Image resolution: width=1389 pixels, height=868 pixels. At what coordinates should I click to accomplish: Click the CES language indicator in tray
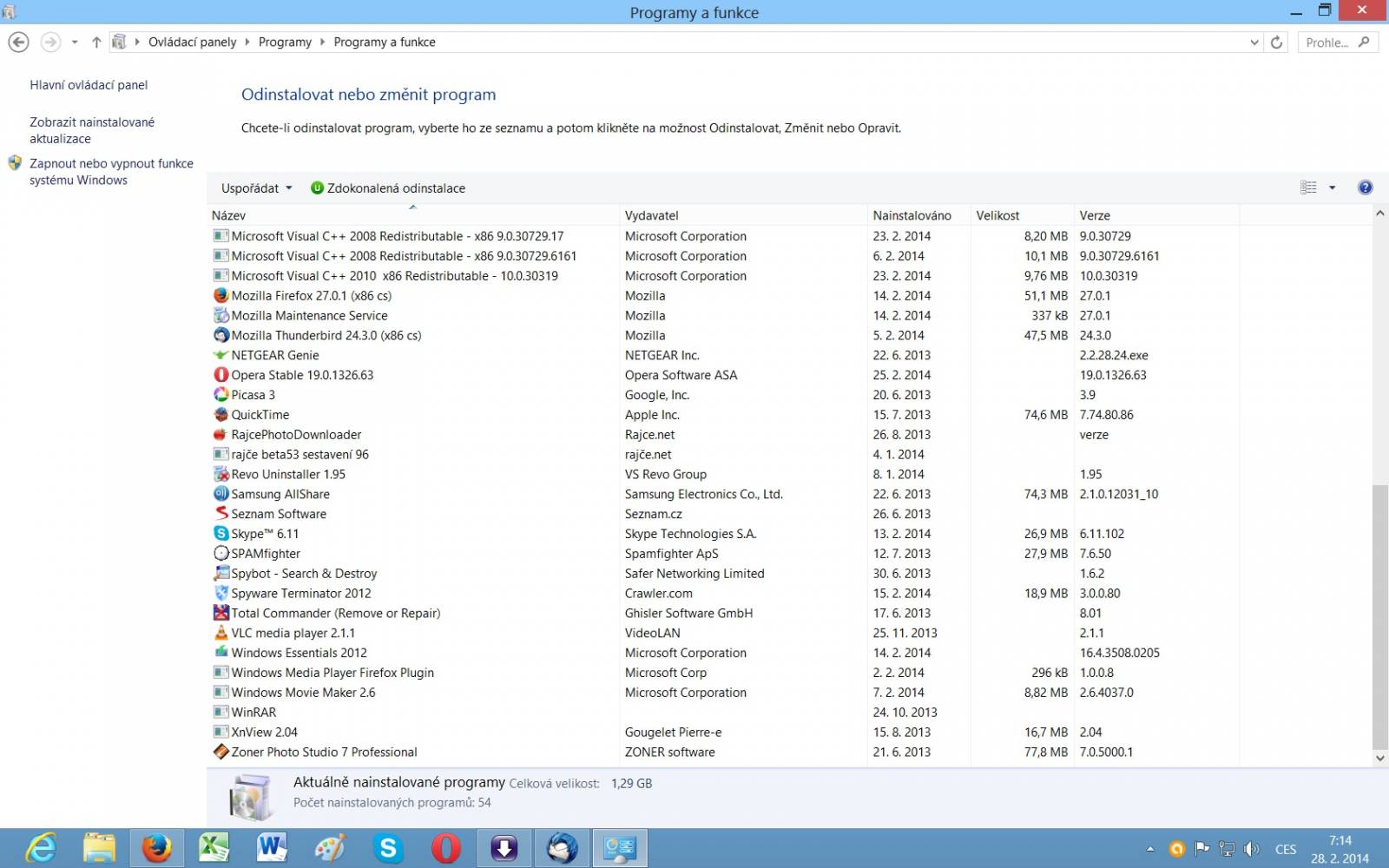pos(1286,850)
